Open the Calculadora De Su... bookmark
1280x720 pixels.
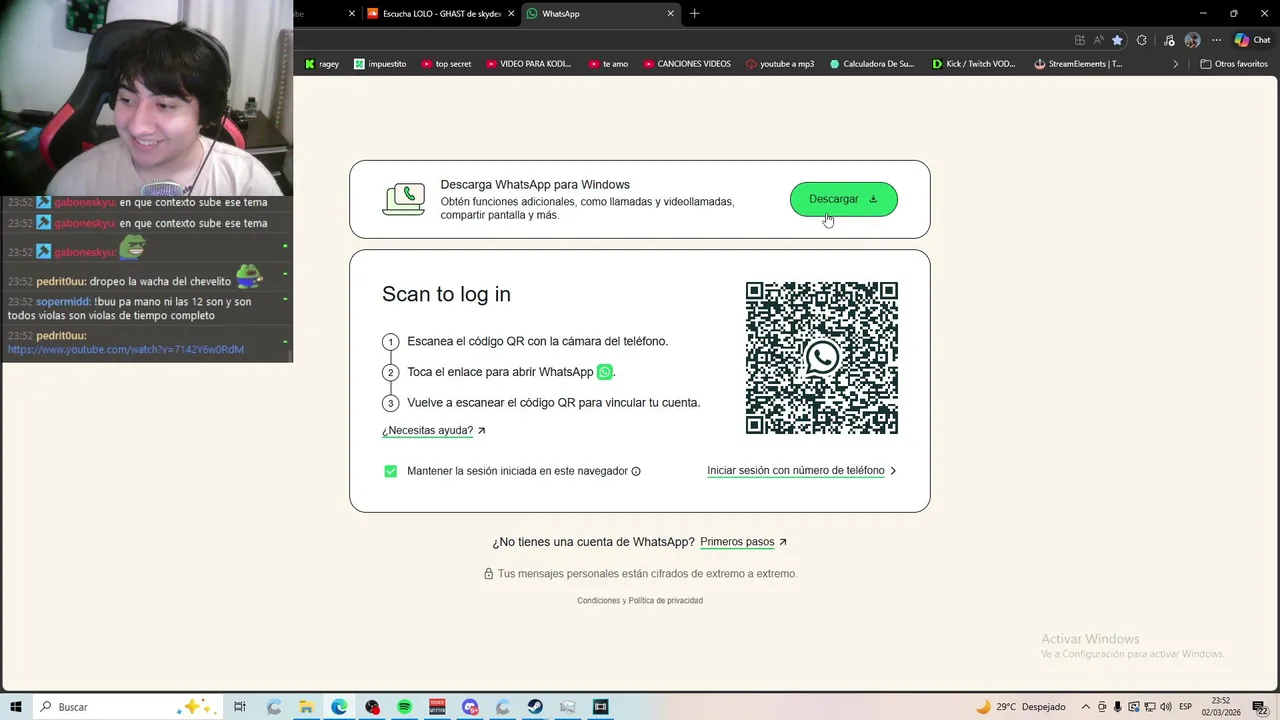pos(872,64)
